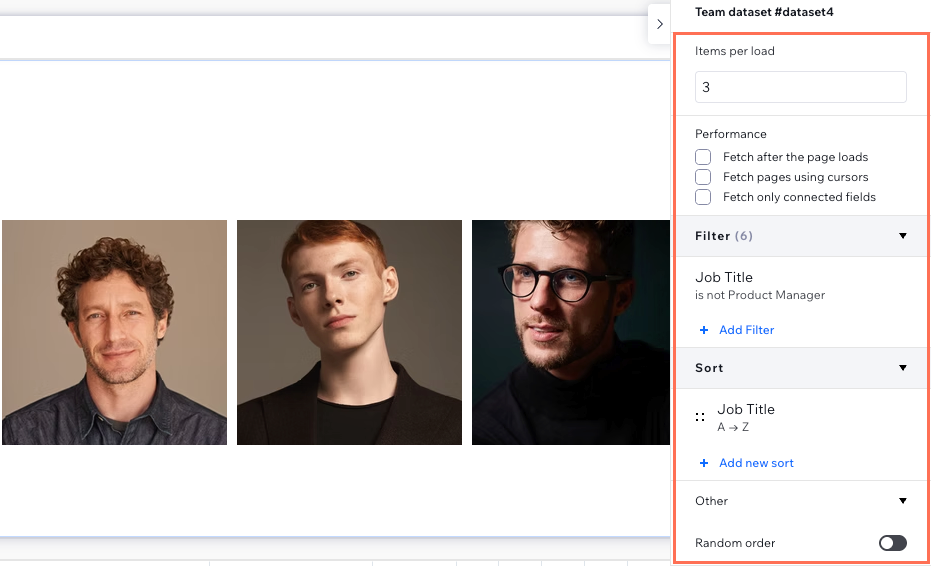The height and width of the screenshot is (566, 931).
Task: Open the Job Title filter rule
Action: pos(760,285)
